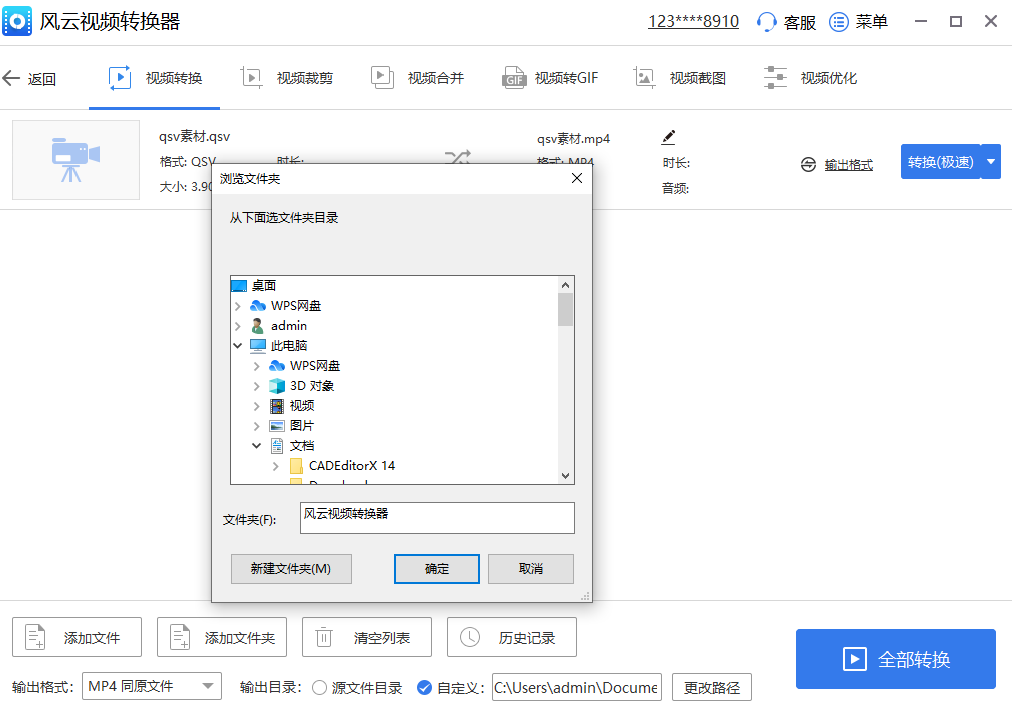Open the 菜单 list icon
The image size is (1012, 710).
pyautogui.click(x=838, y=22)
